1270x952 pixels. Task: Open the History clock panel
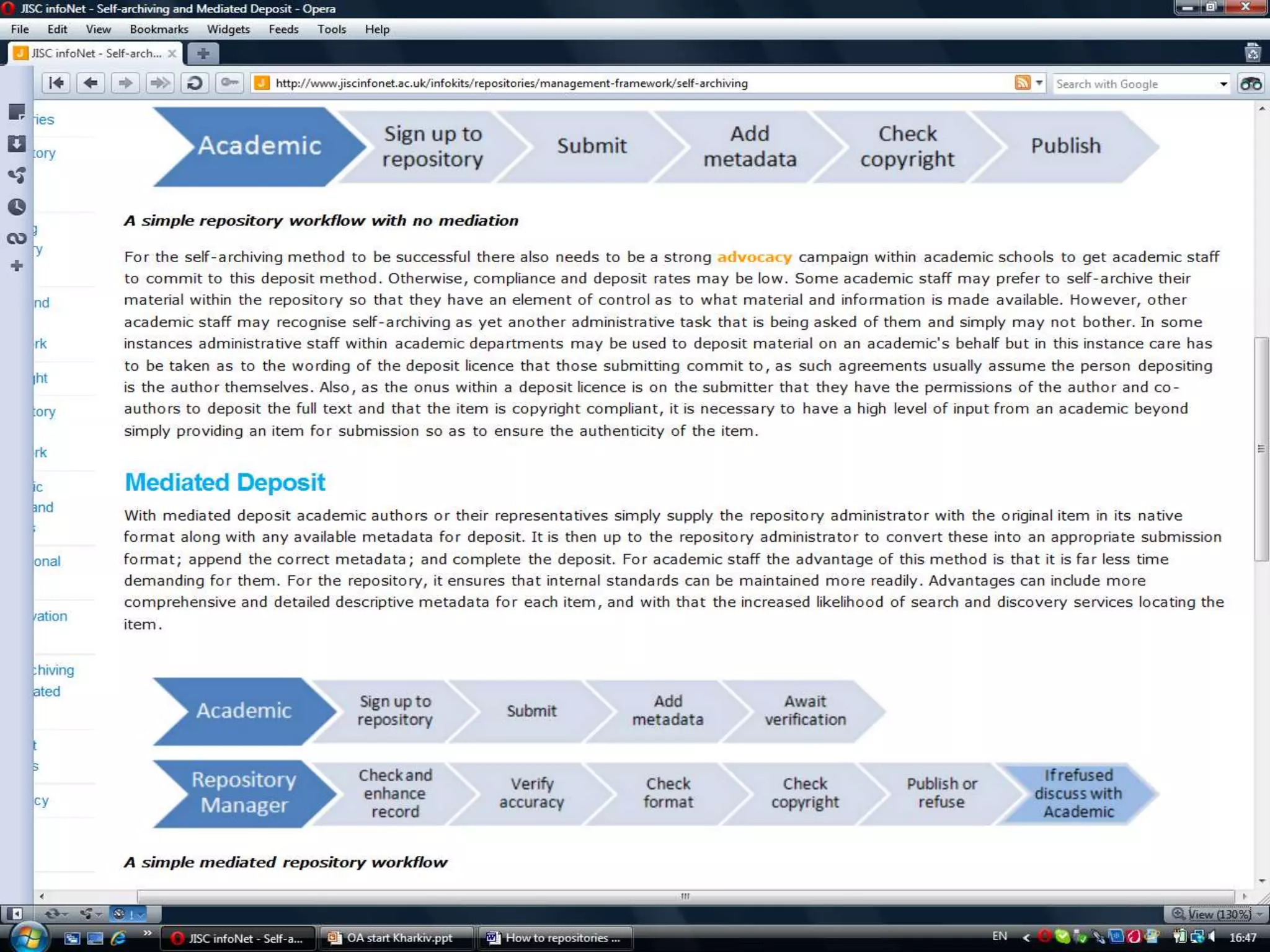[17, 207]
